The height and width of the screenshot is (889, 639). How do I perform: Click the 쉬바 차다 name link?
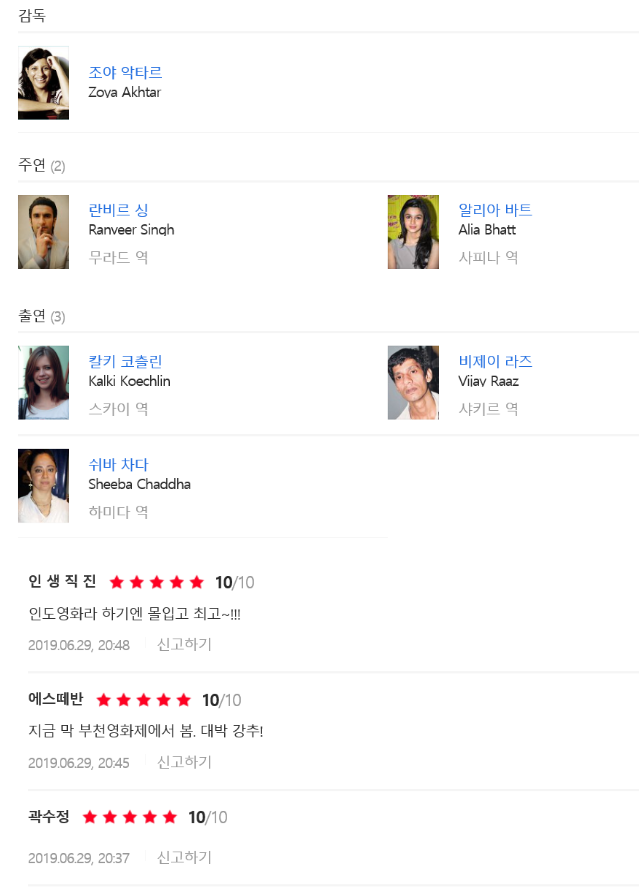coord(118,464)
